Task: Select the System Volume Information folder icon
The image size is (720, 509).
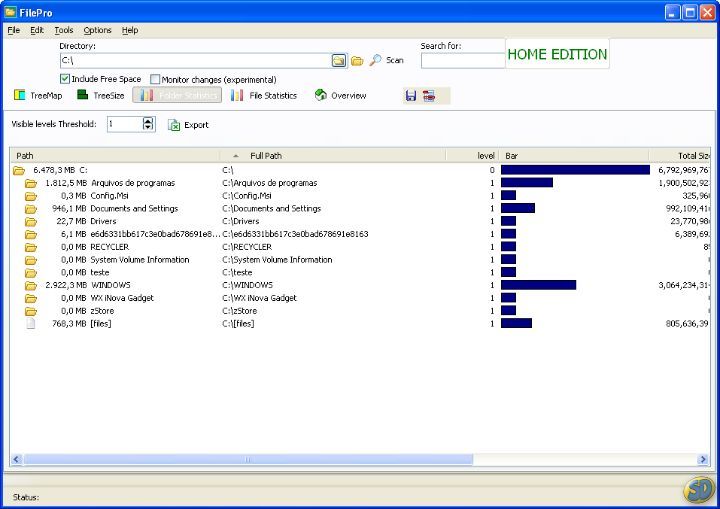Action: [31, 260]
